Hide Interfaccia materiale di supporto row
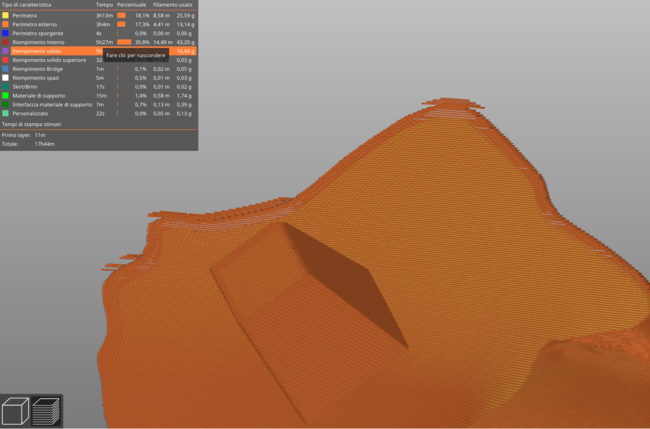The width and height of the screenshot is (650, 429). 52,104
